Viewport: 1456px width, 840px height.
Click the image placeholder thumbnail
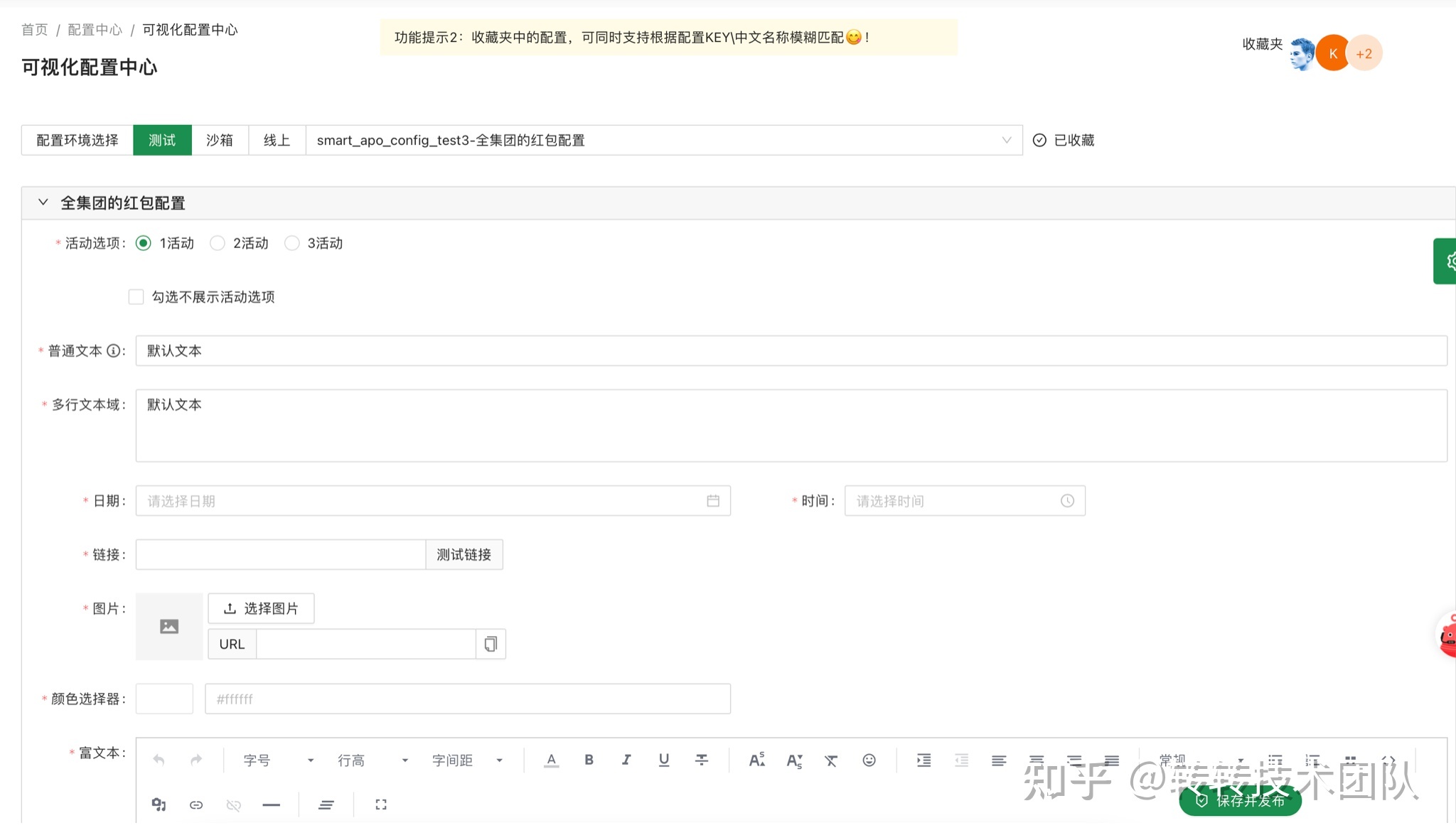coord(169,626)
